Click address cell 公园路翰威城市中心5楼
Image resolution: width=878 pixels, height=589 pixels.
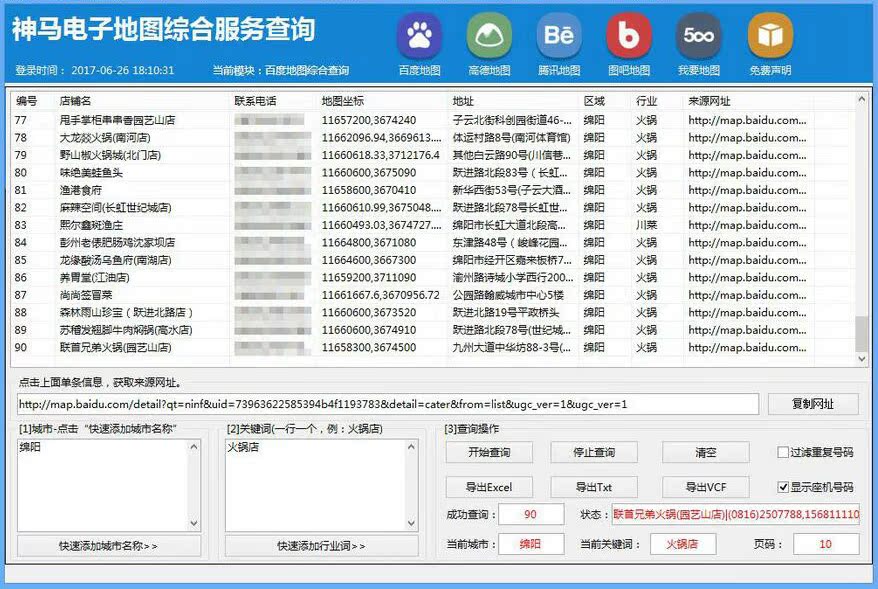point(508,295)
